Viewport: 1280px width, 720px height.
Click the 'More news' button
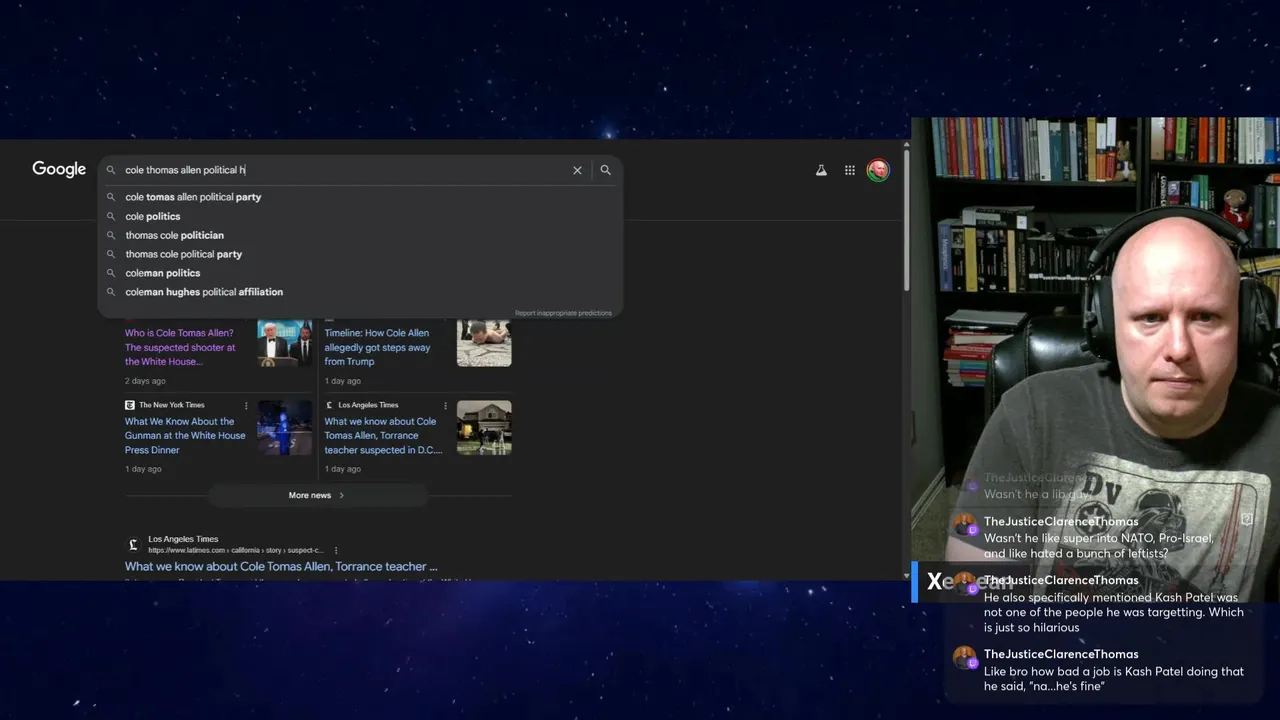pyautogui.click(x=316, y=495)
